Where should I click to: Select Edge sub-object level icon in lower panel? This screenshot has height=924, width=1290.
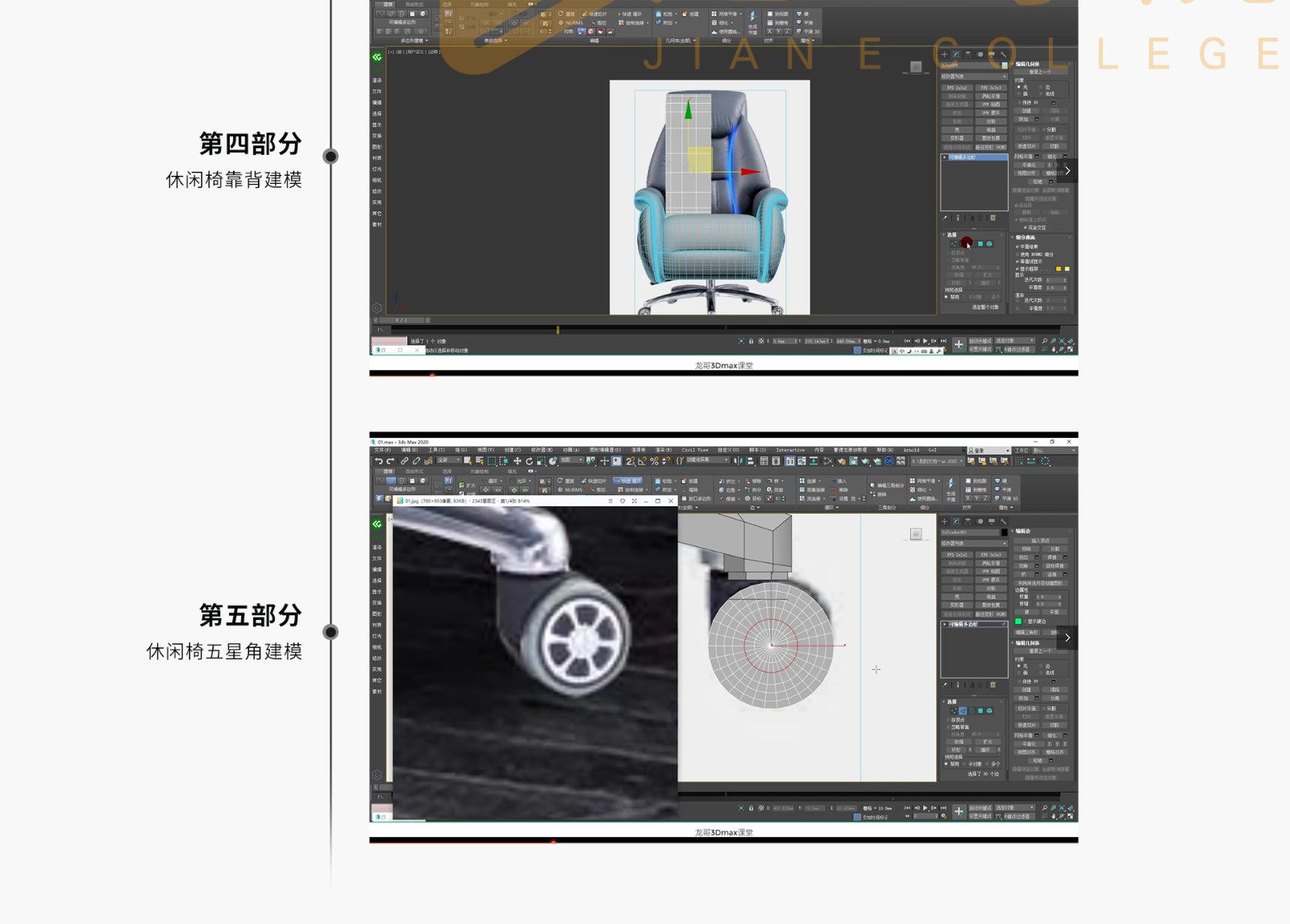(963, 710)
